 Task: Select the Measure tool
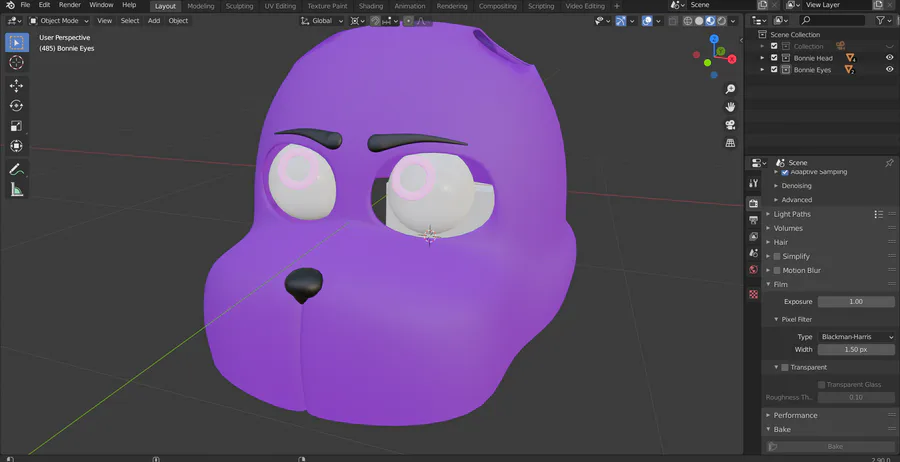coord(17,189)
